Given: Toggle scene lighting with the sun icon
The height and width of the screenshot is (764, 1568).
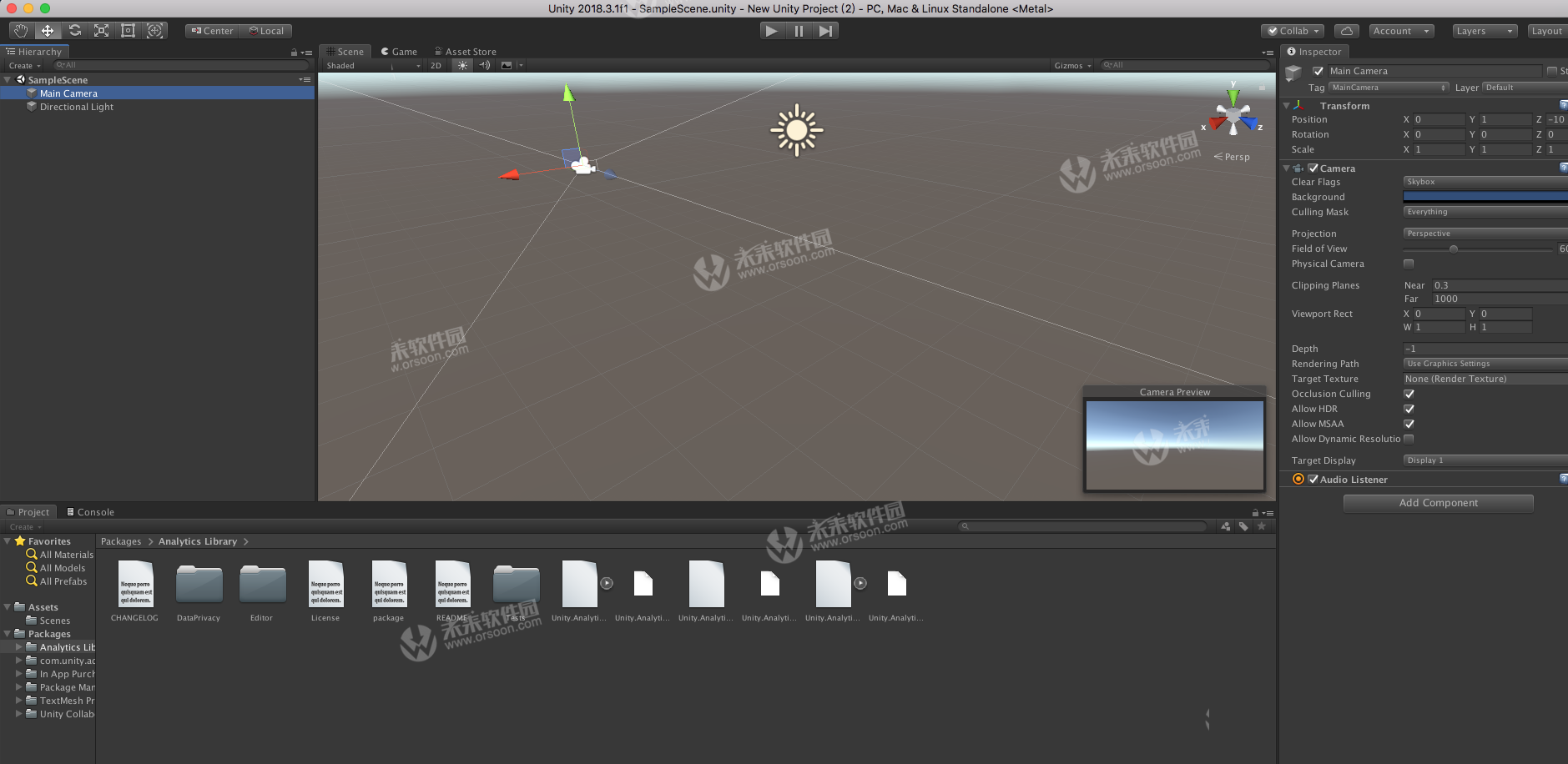Looking at the screenshot, I should click(462, 65).
